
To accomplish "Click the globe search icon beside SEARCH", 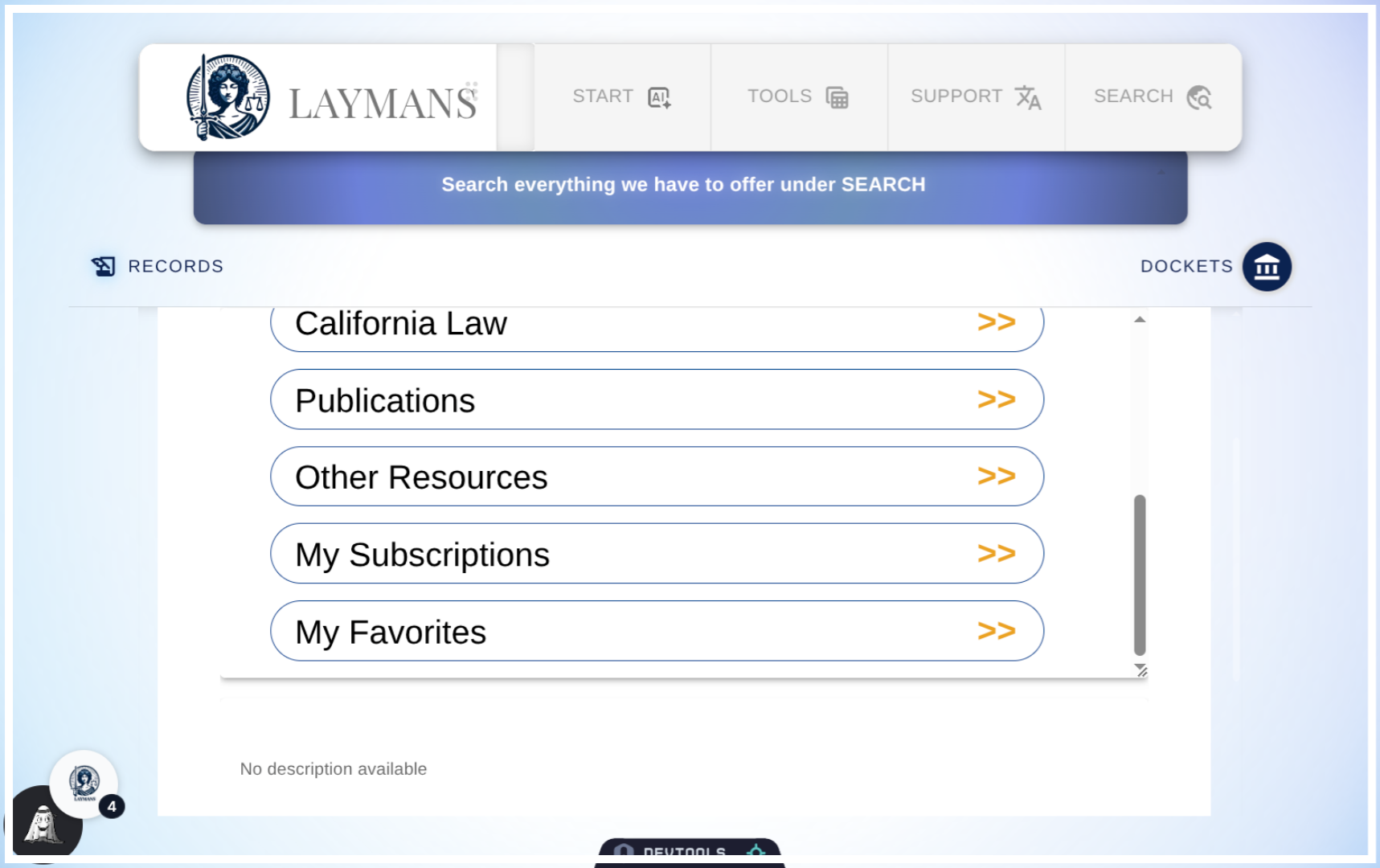I will tap(1198, 97).
